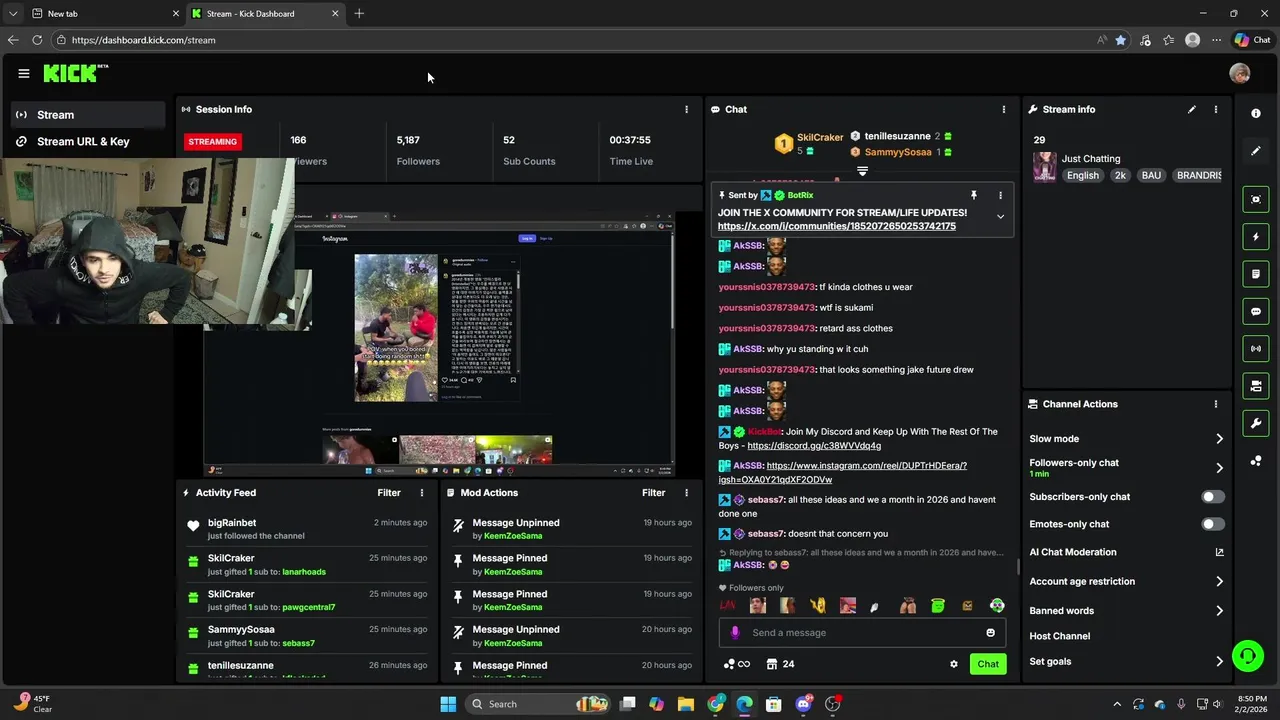This screenshot has width=1280, height=720.
Task: Click the screen capture icon in right sidebar
Action: [x=1256, y=199]
